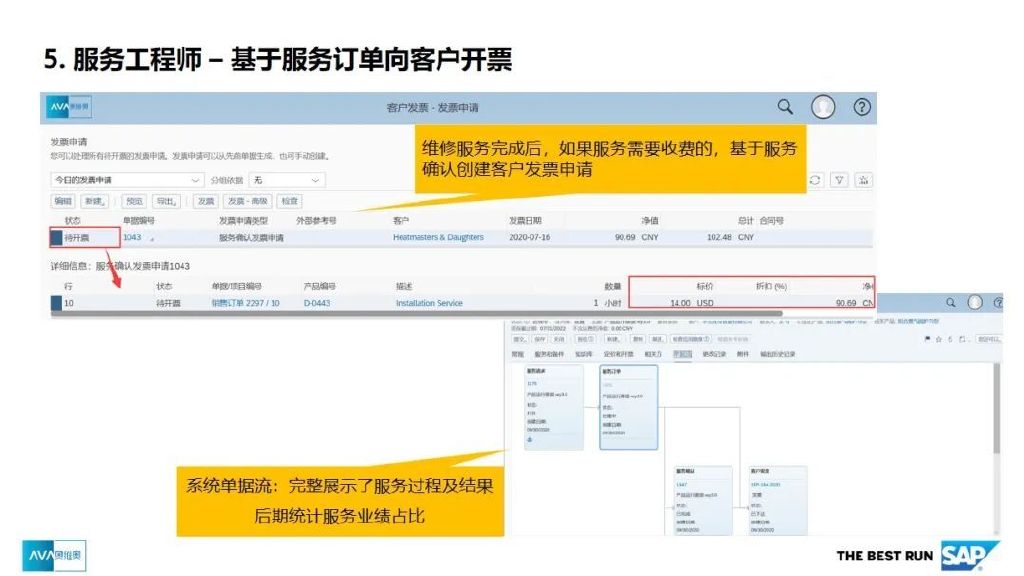Viewport: 1024px width, 576px height.
Task: Open the 今日的发票申请 view dropdown
Action: 126,180
